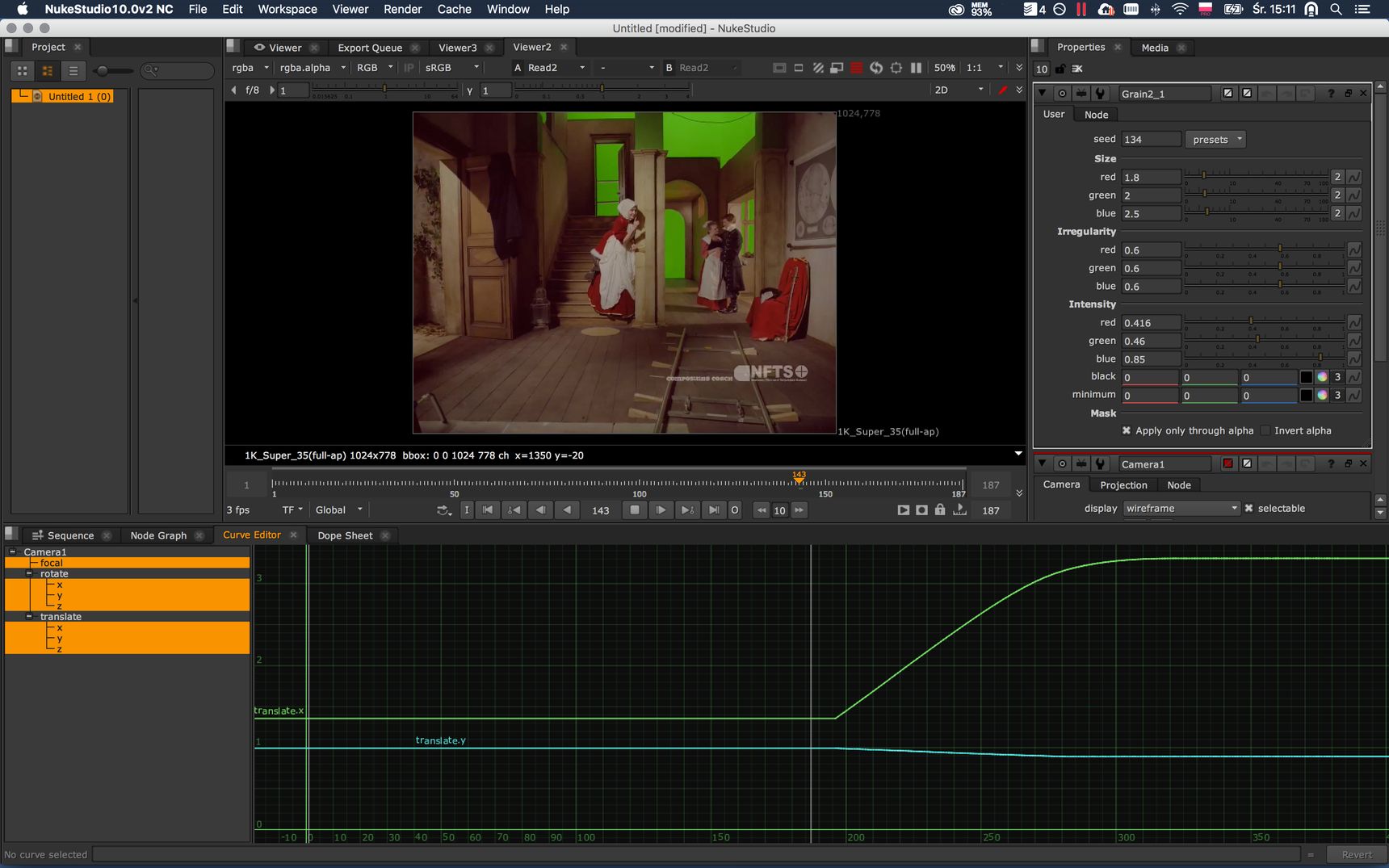
Task: Click in the seed value field
Action: 1151,140
